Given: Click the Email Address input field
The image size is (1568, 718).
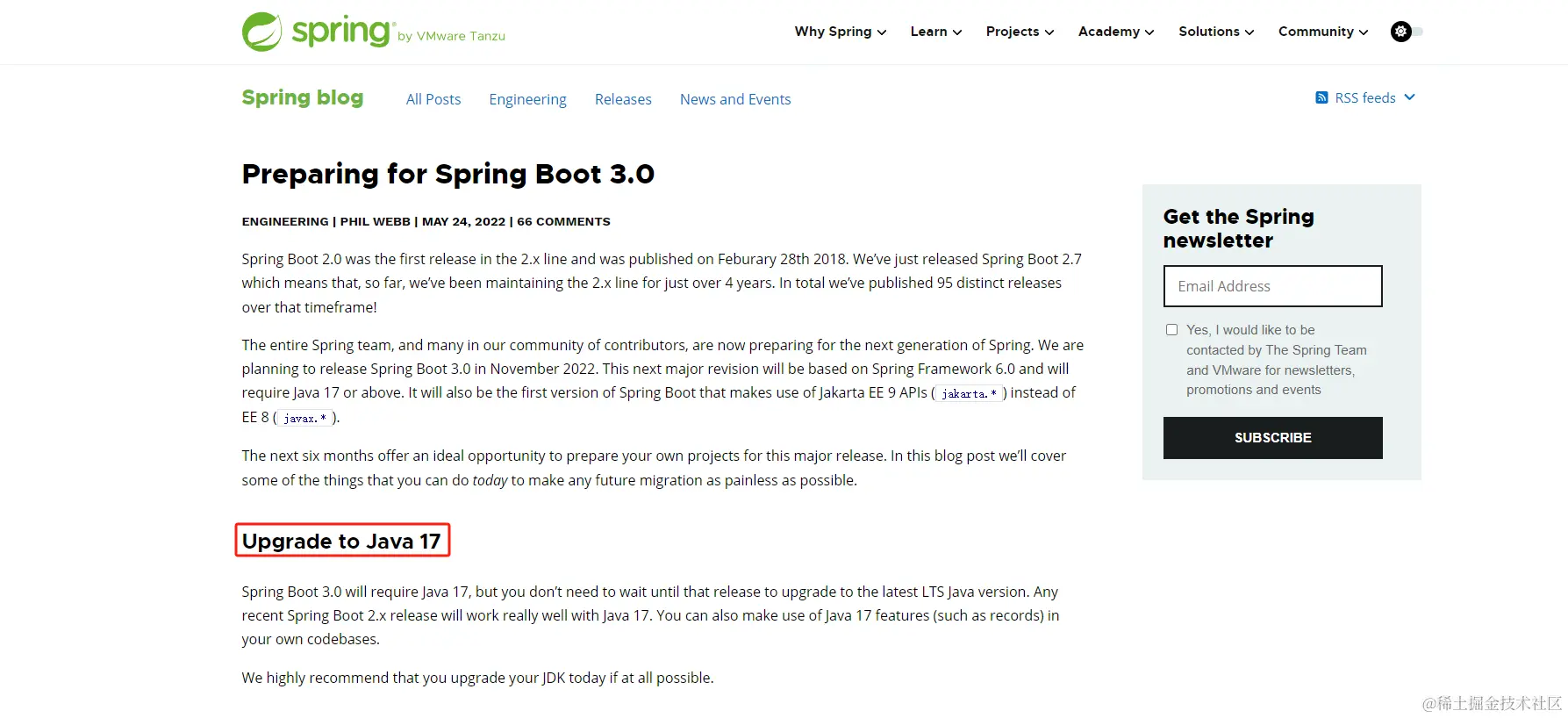Looking at the screenshot, I should [x=1272, y=286].
